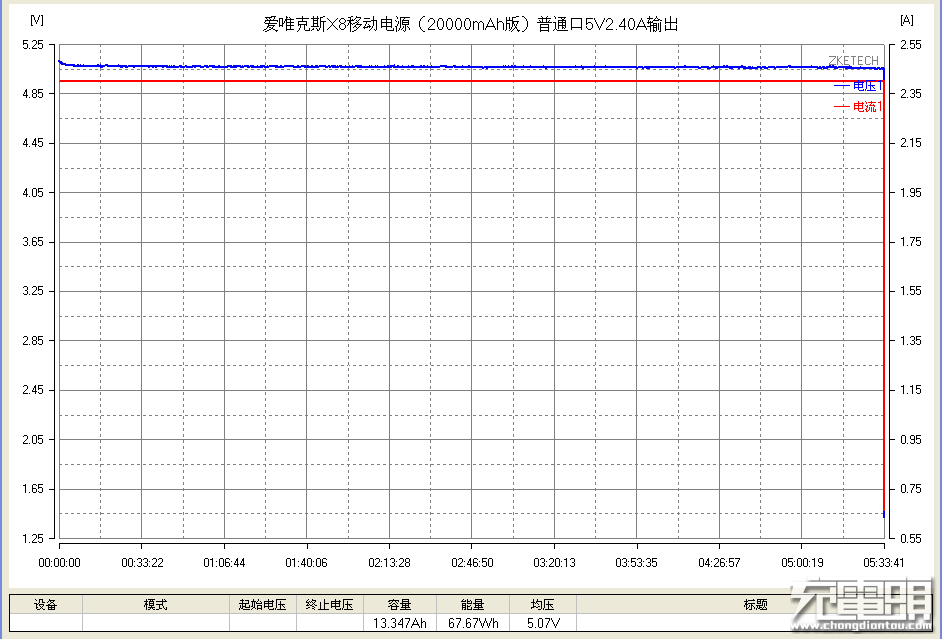This screenshot has height=639, width=942.
Task: Click the 设备 column header
Action: [x=46, y=604]
